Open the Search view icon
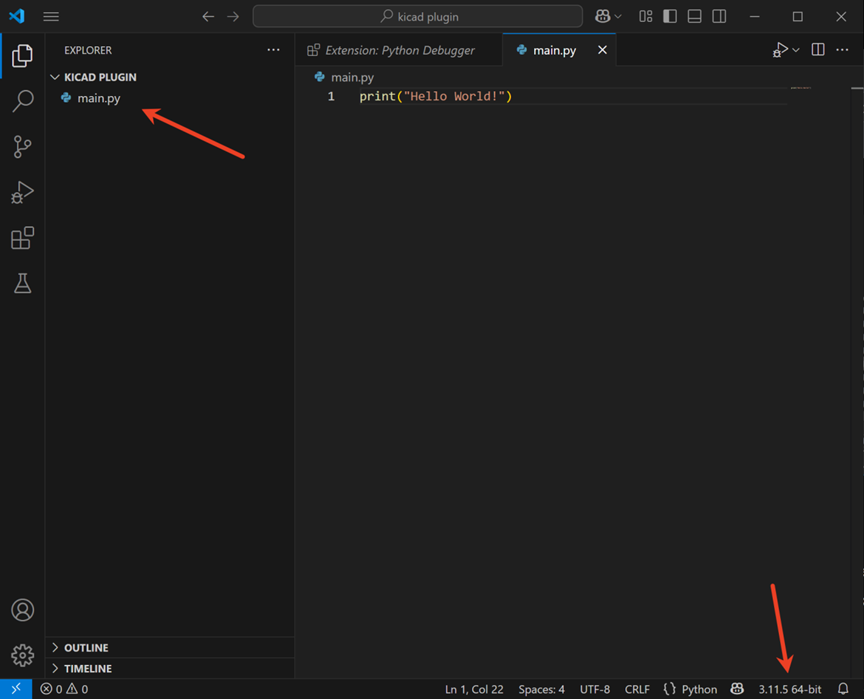 (22, 101)
